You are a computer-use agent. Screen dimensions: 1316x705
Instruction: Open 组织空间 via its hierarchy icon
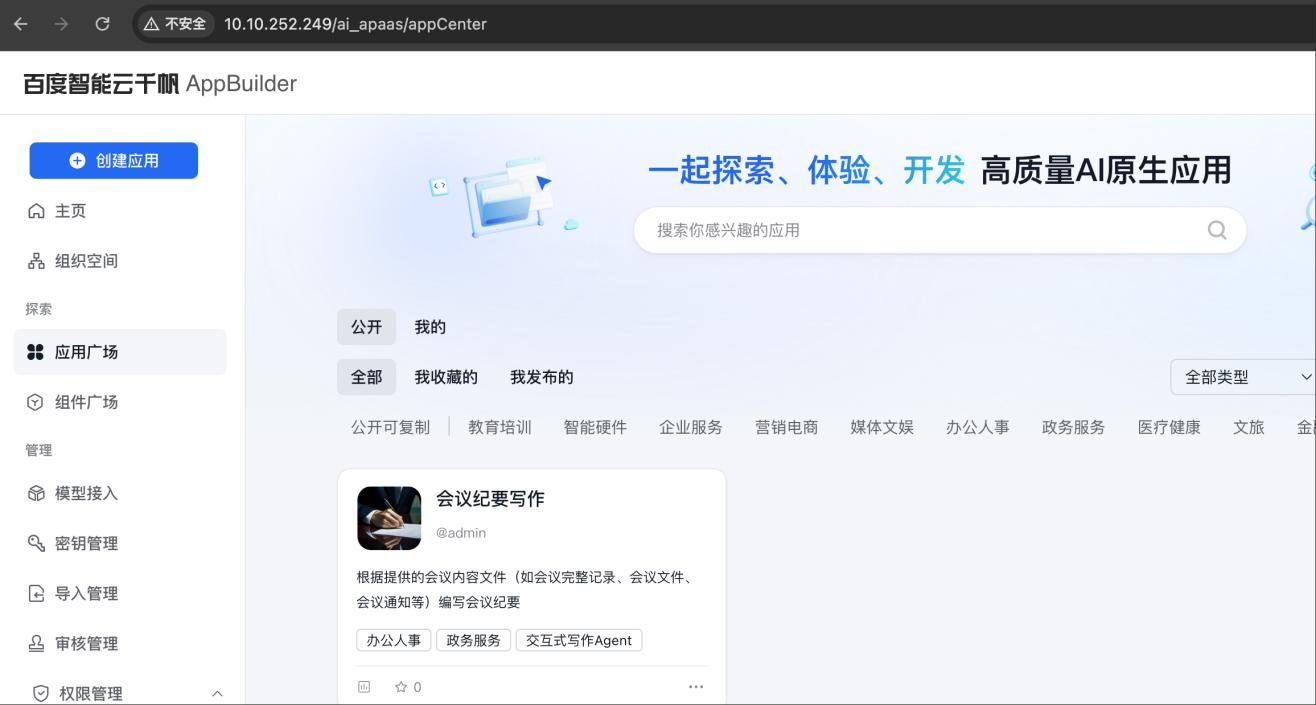[x=37, y=261]
